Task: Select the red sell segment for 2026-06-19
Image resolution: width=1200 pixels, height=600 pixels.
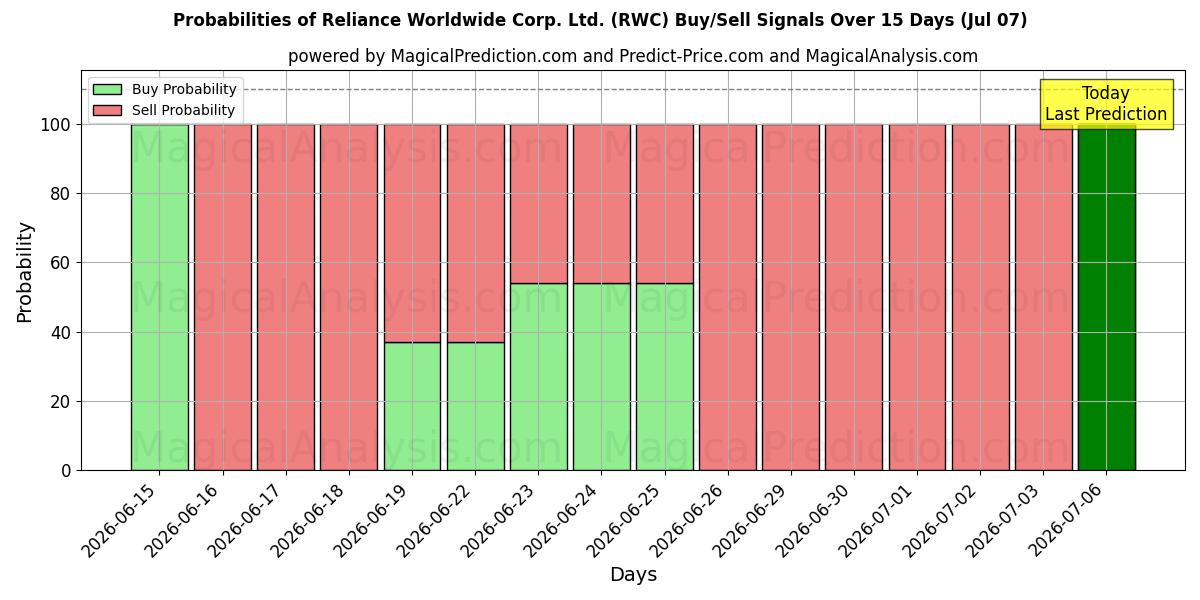Action: coord(412,233)
